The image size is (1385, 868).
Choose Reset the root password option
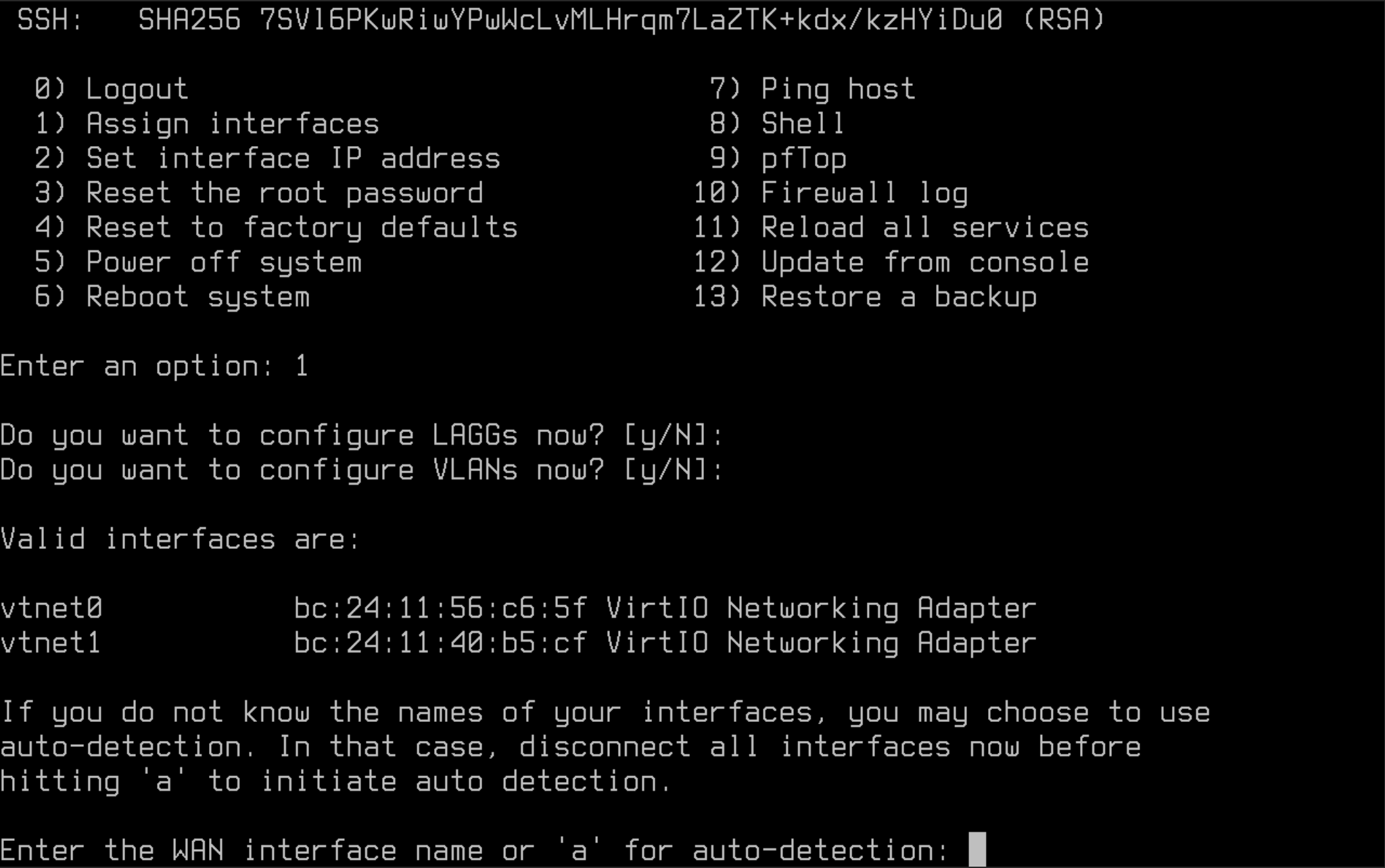point(284,193)
